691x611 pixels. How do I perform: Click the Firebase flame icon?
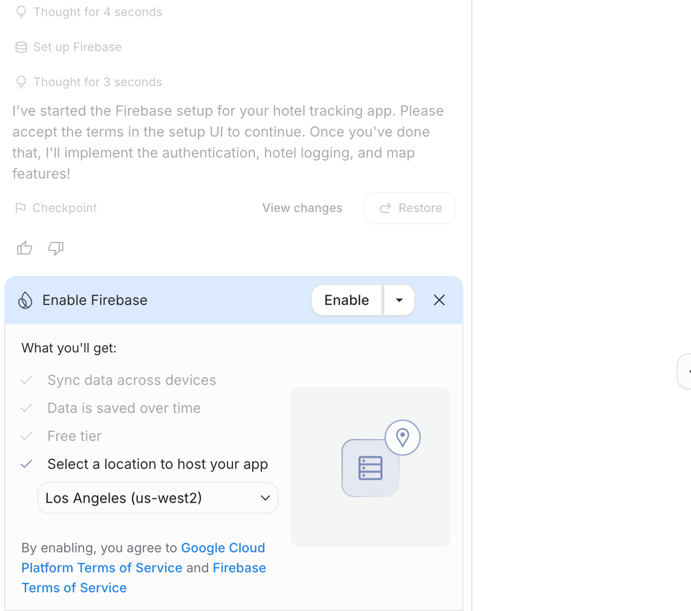point(26,300)
